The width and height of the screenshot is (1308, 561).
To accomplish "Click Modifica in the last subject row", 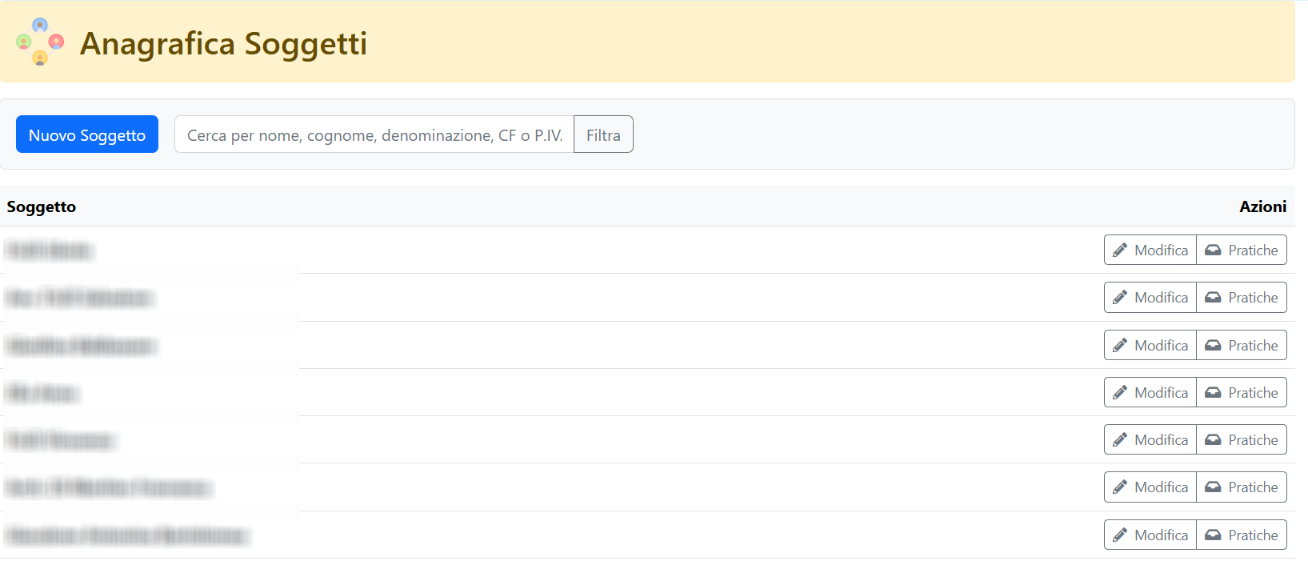I will pos(1150,535).
